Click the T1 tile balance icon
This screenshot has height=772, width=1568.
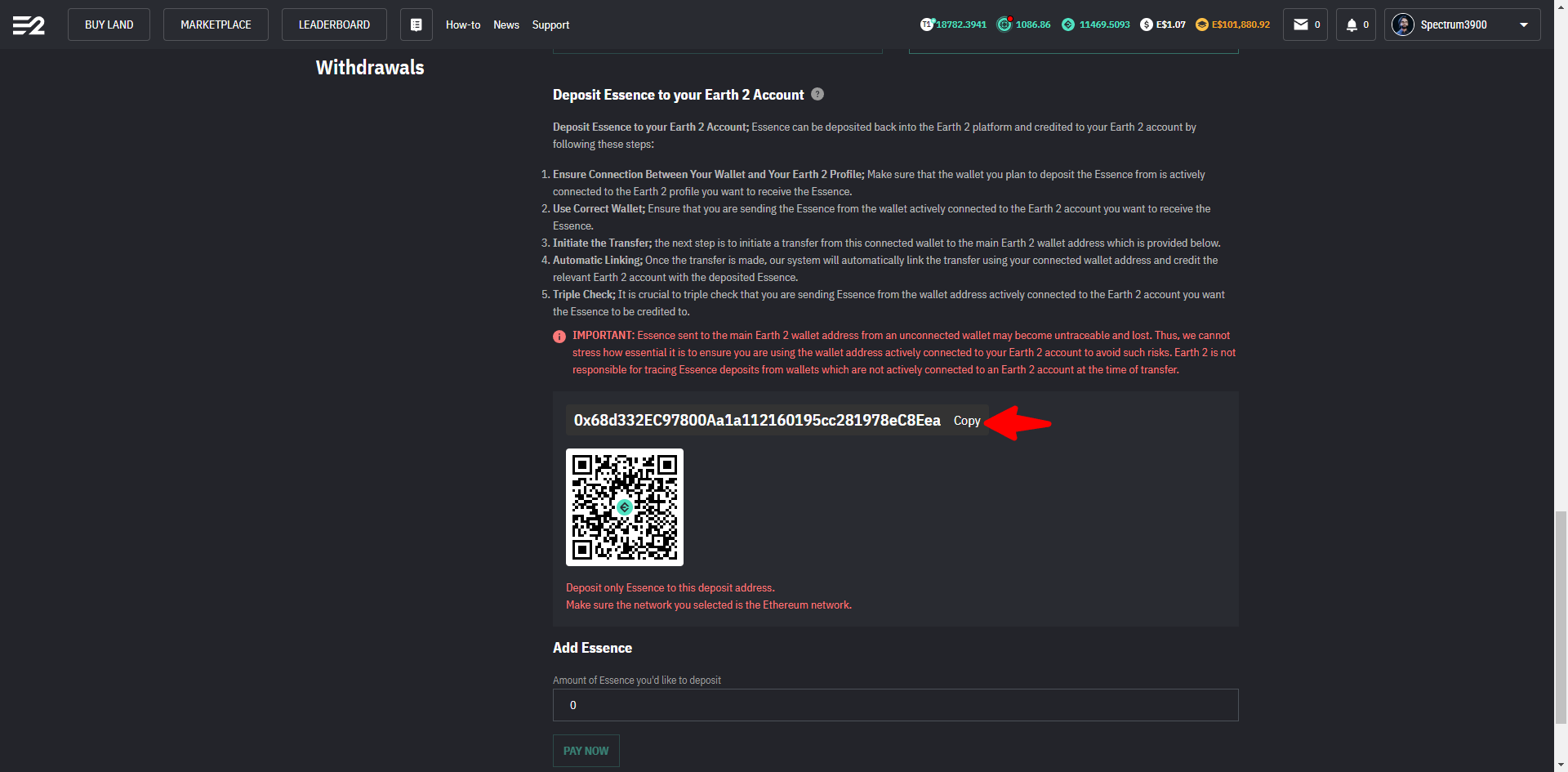pos(927,25)
